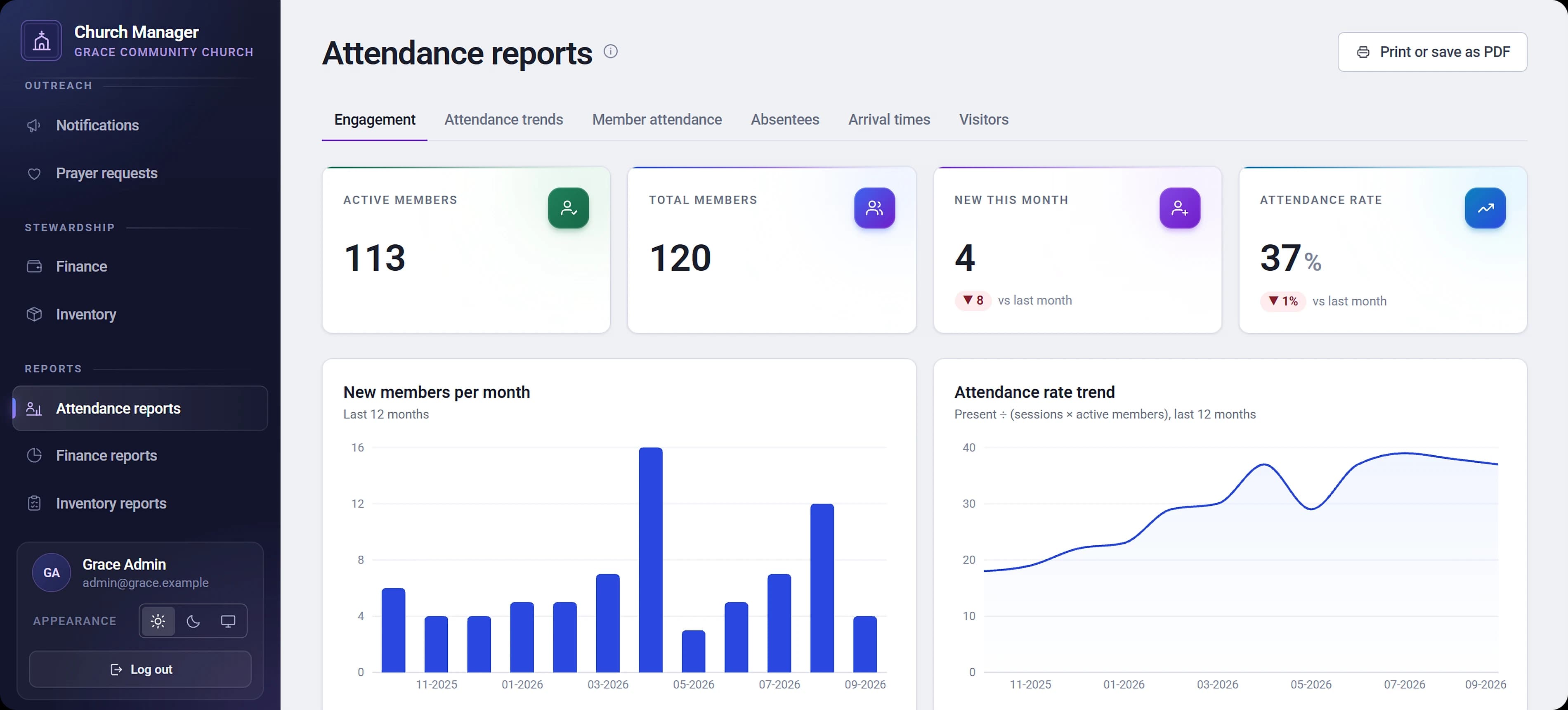
Task: Click the Active Members green icon
Action: pos(569,208)
